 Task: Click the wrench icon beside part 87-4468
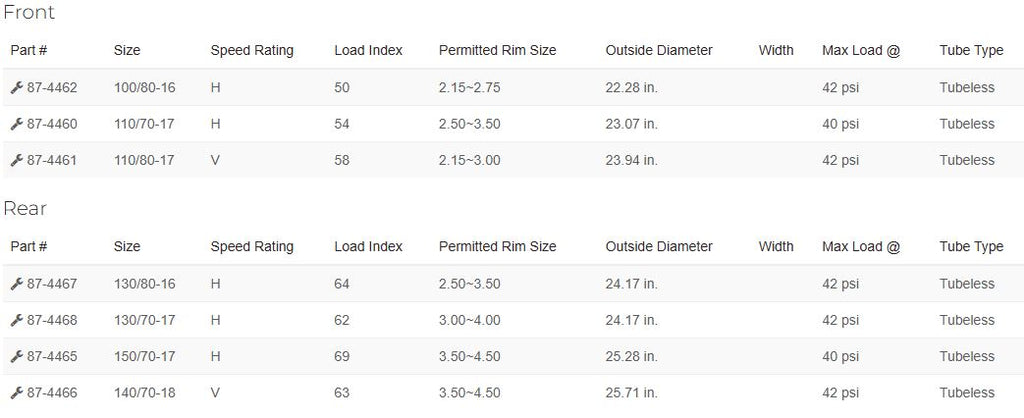coord(17,320)
